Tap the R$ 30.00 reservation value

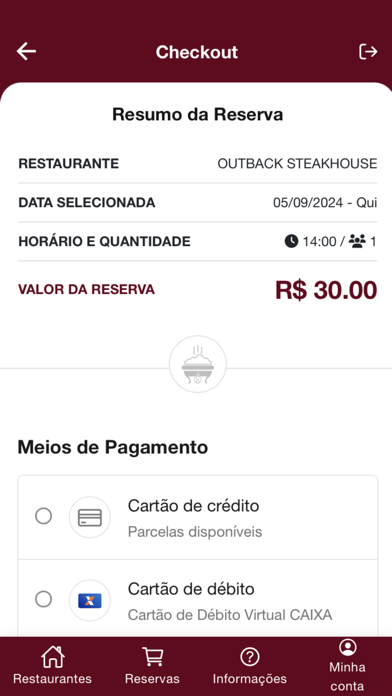pos(326,290)
